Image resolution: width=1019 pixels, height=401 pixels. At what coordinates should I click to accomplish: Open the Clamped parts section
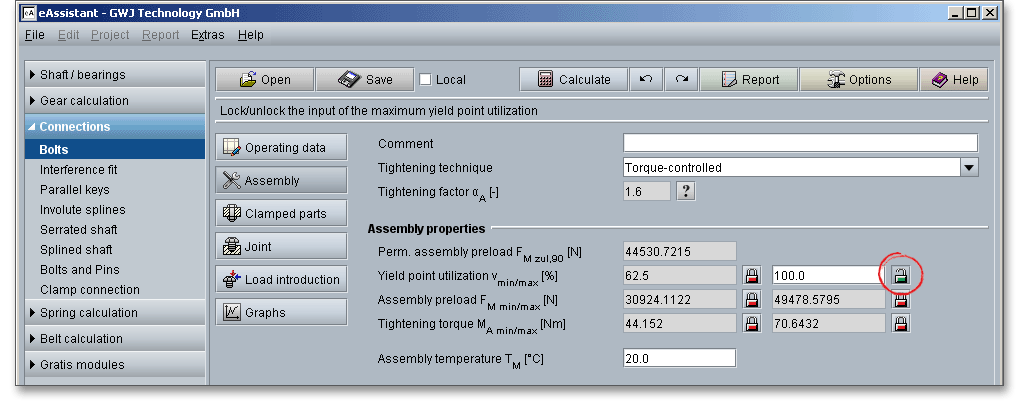pyautogui.click(x=281, y=214)
